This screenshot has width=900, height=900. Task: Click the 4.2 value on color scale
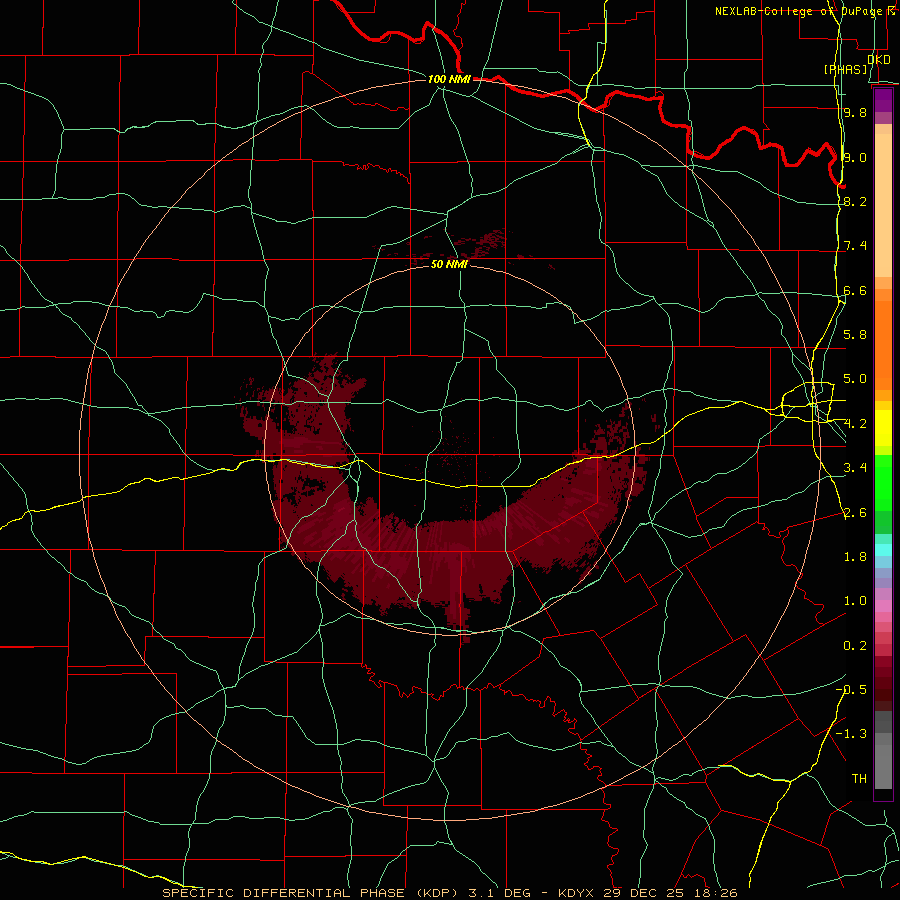[855, 424]
